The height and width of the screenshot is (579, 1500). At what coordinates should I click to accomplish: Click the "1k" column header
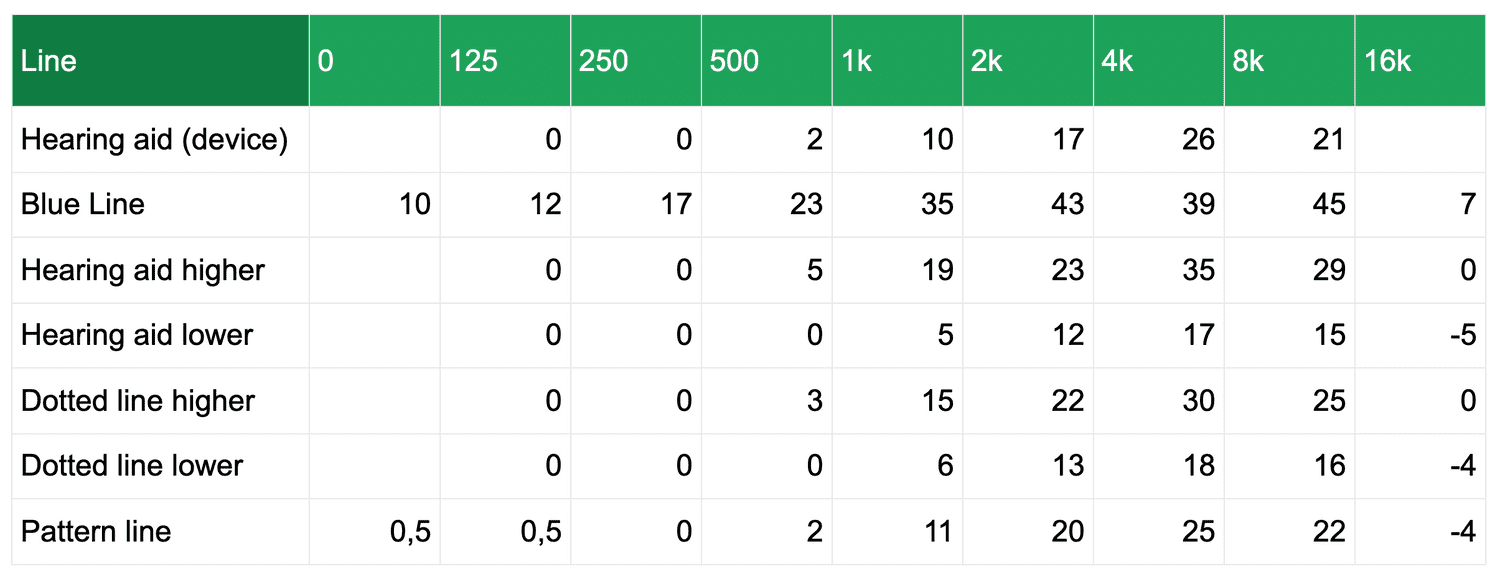(x=897, y=61)
